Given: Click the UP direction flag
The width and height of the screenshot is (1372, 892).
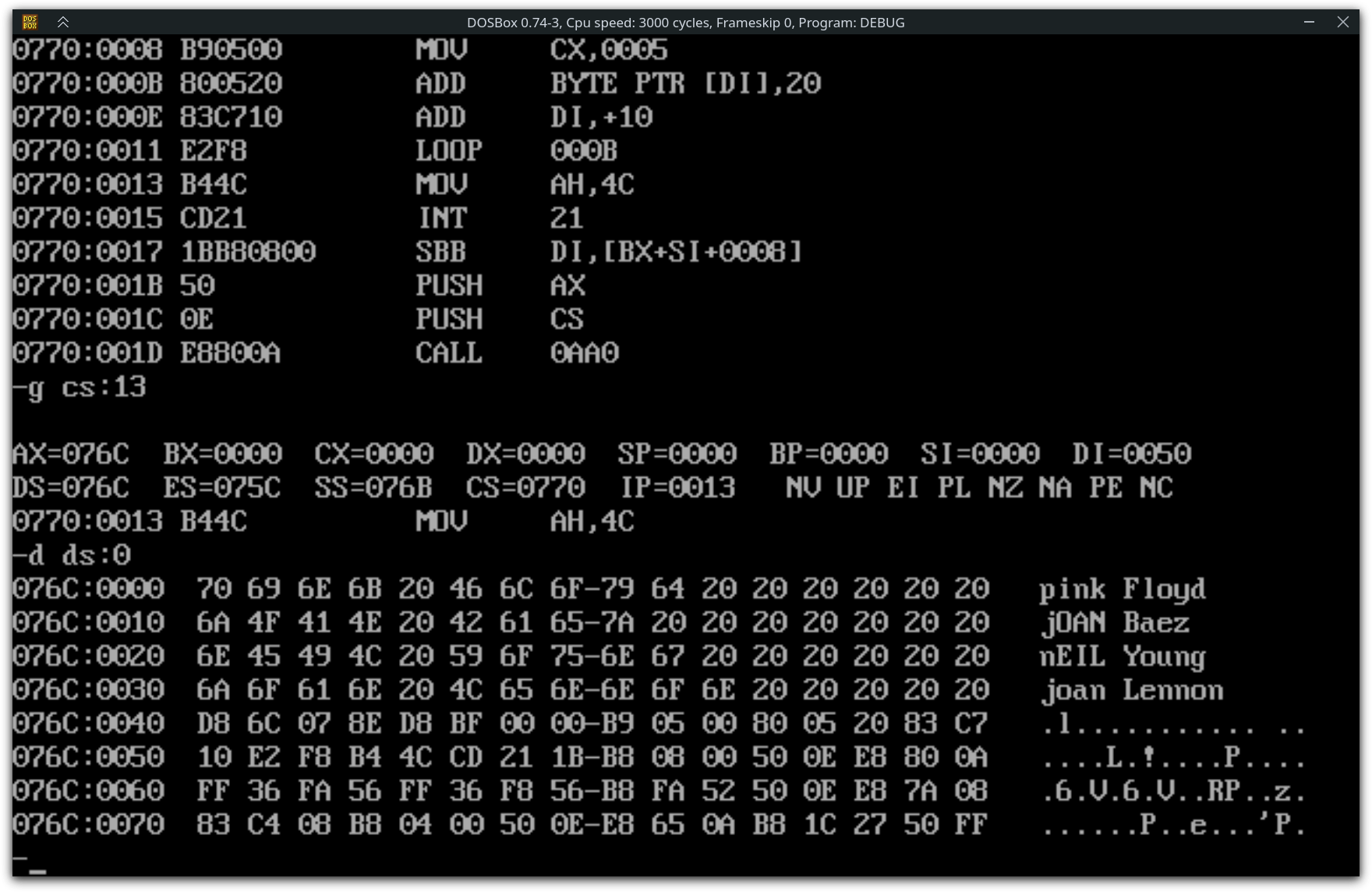Looking at the screenshot, I should tap(854, 487).
